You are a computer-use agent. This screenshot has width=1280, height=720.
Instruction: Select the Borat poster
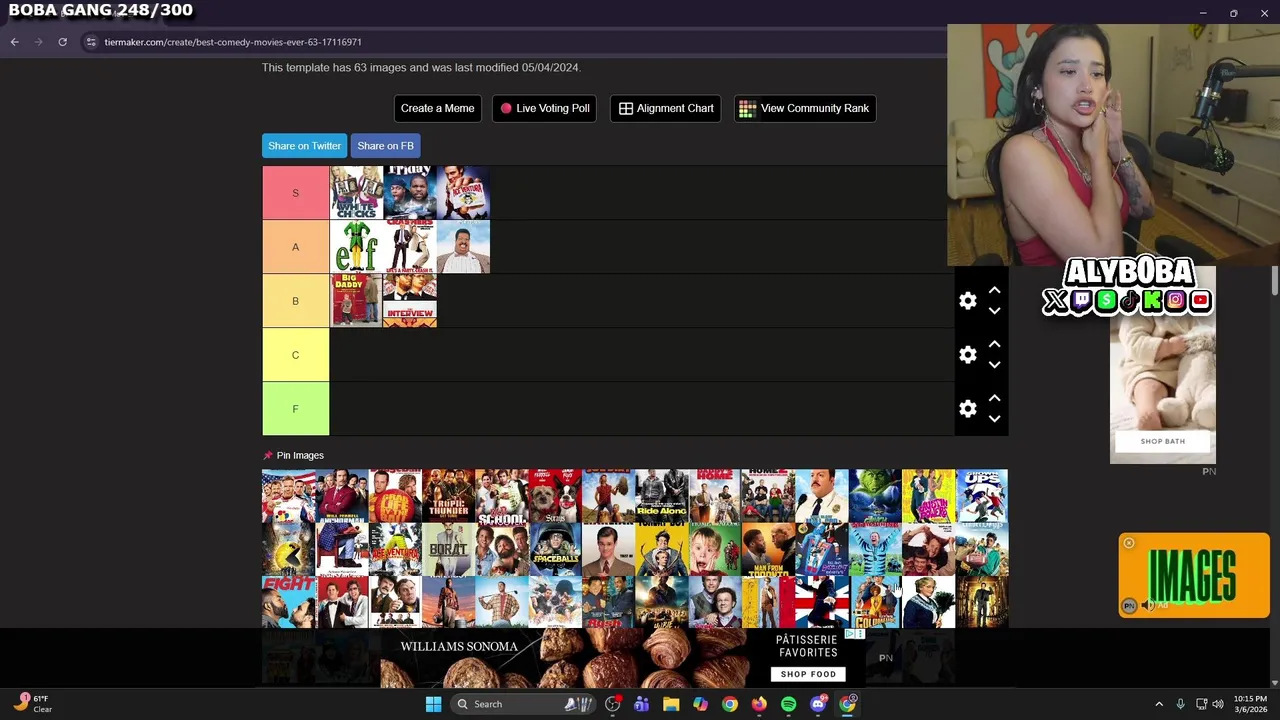point(448,550)
